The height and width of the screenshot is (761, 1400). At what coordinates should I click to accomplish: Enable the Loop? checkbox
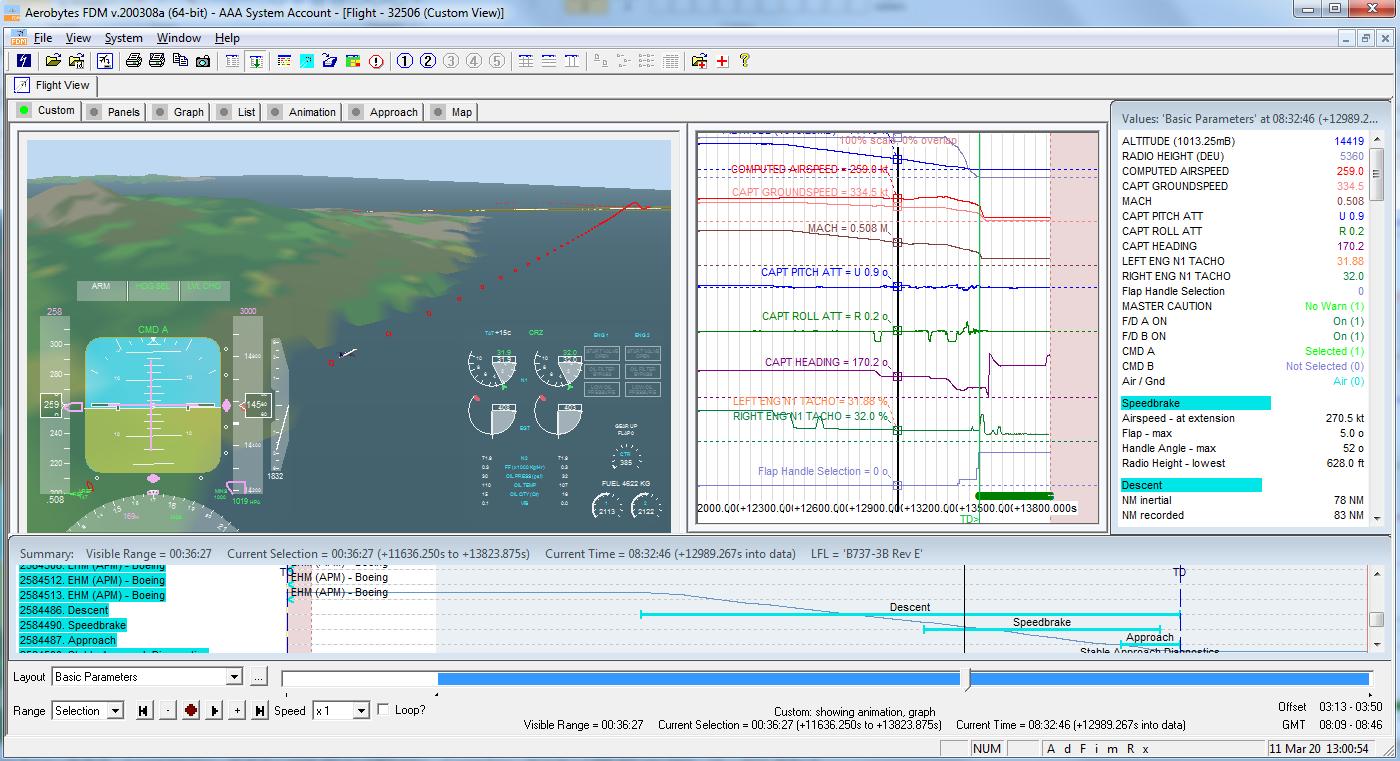coord(383,710)
